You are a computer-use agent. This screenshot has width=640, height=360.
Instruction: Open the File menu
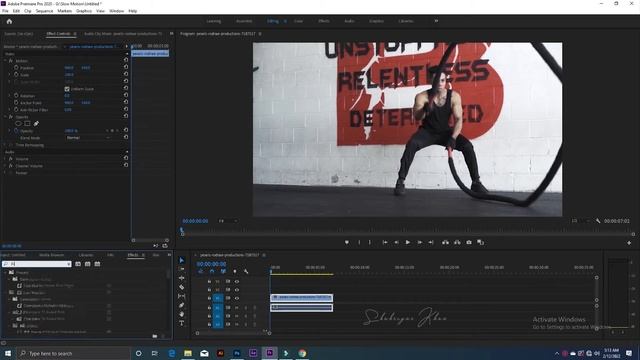click(5, 11)
